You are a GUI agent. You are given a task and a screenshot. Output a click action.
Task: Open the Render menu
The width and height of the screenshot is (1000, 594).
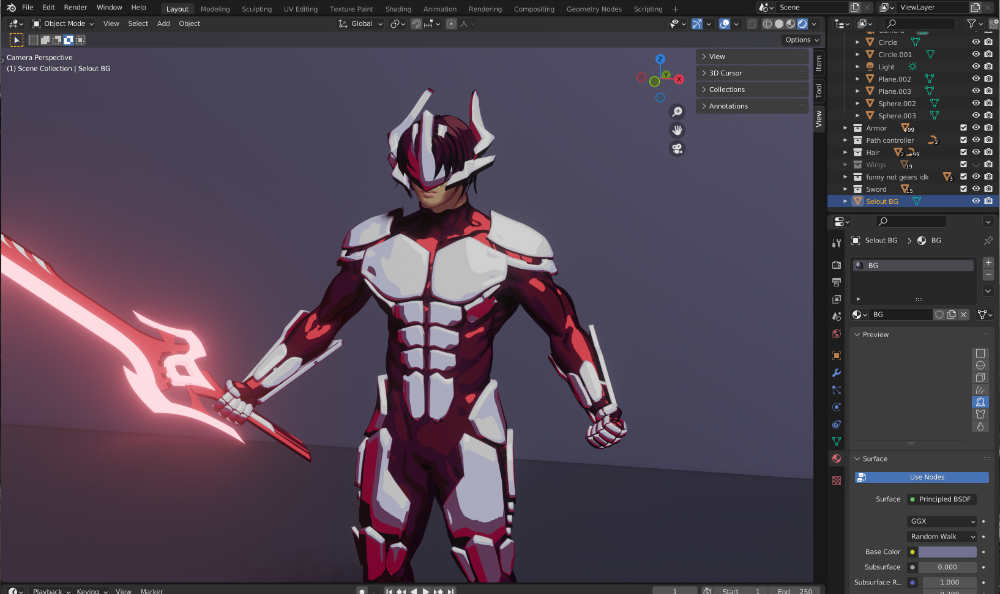click(75, 8)
